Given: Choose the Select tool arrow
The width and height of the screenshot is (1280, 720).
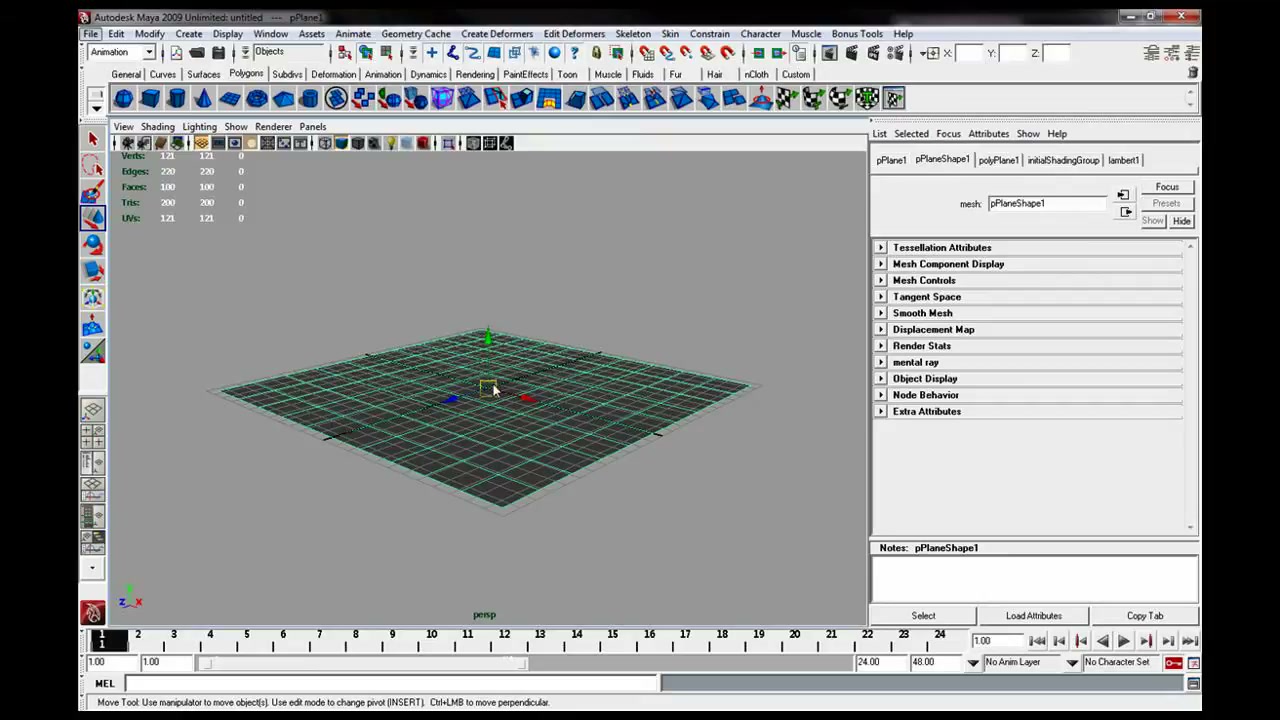Looking at the screenshot, I should pos(93,139).
